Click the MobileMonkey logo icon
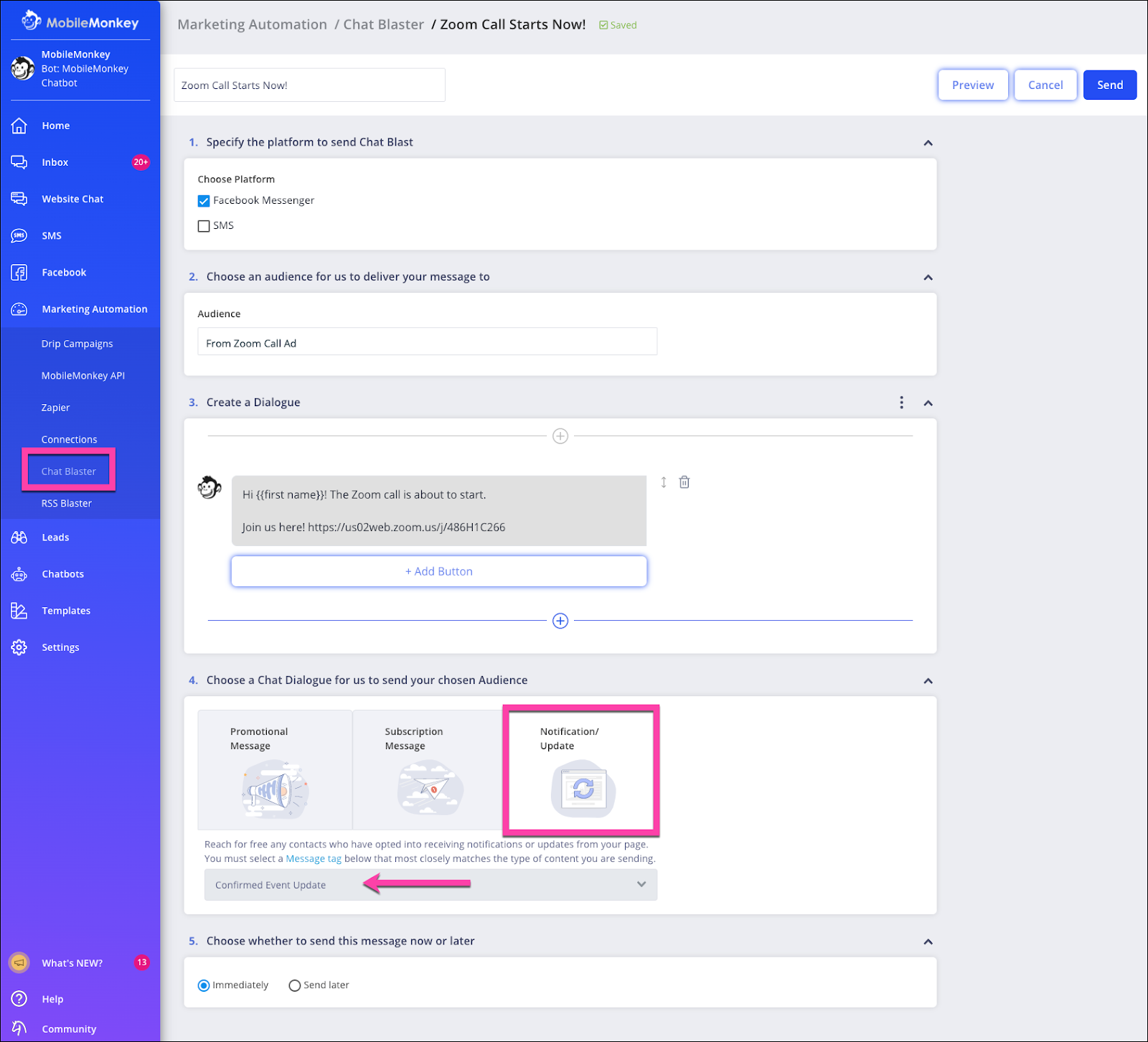This screenshot has height=1042, width=1148. [31, 21]
